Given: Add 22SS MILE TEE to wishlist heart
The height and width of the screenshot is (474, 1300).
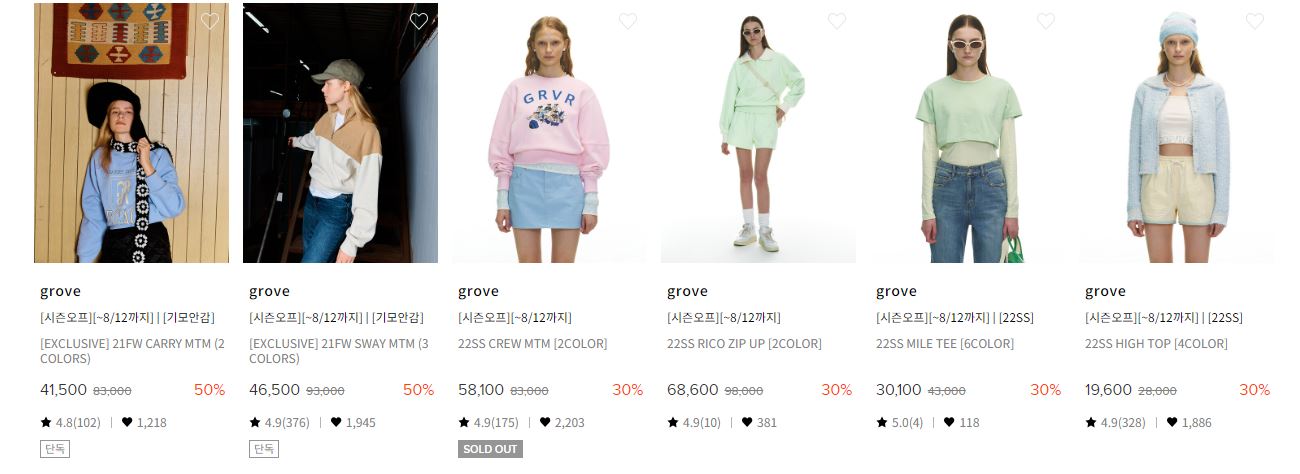Looking at the screenshot, I should [1046, 21].
